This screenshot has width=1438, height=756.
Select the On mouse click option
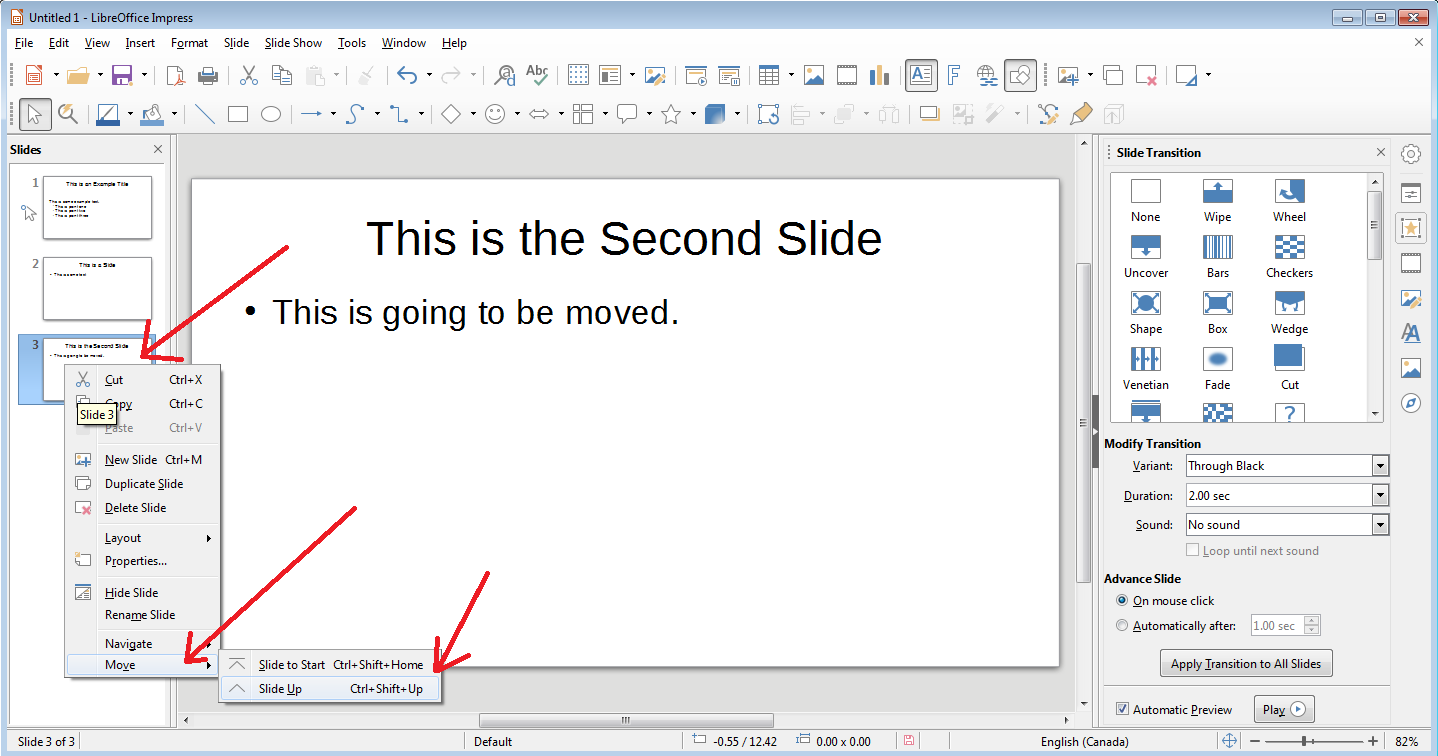[1122, 601]
